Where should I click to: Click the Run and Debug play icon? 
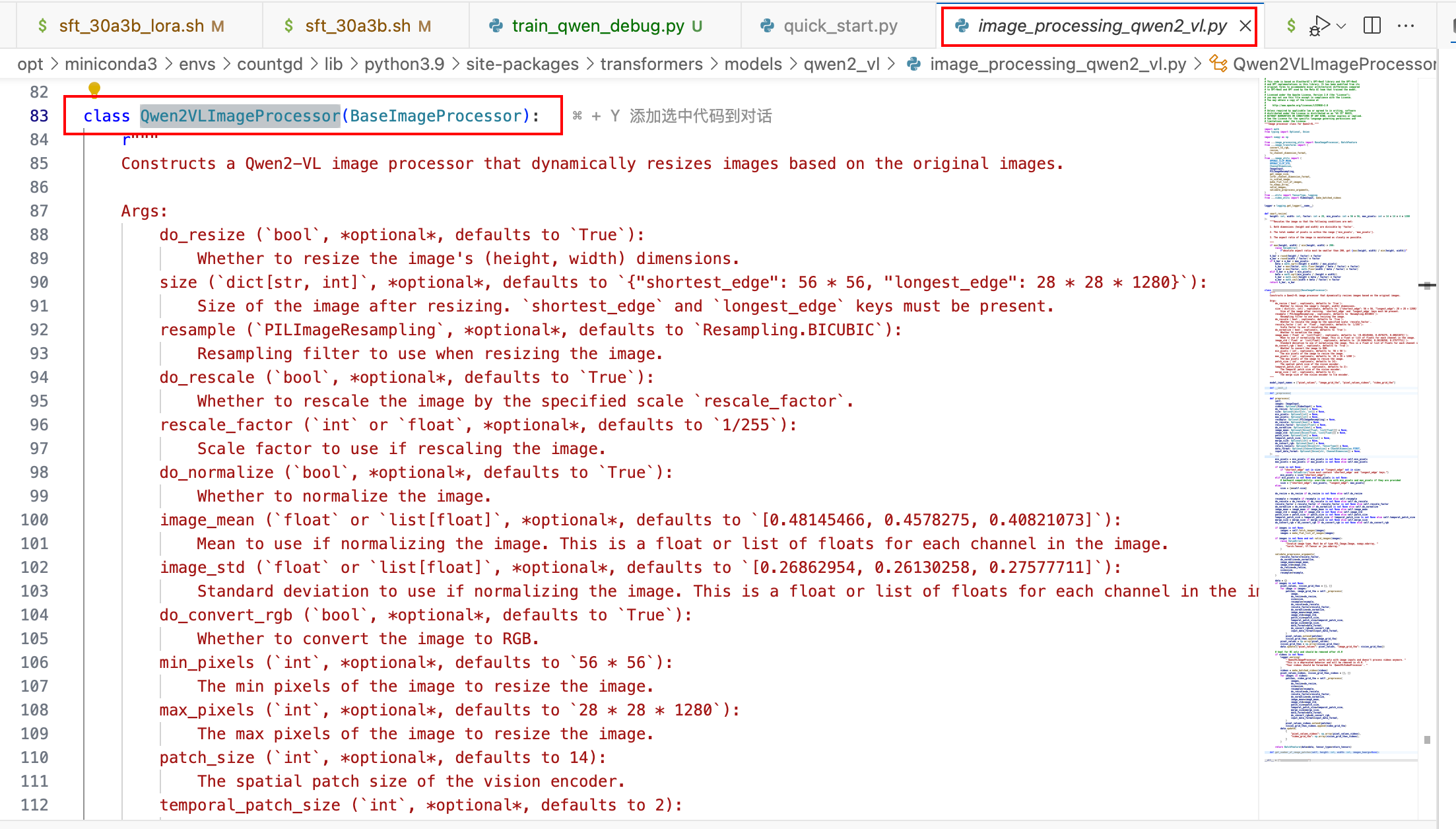coord(1320,26)
